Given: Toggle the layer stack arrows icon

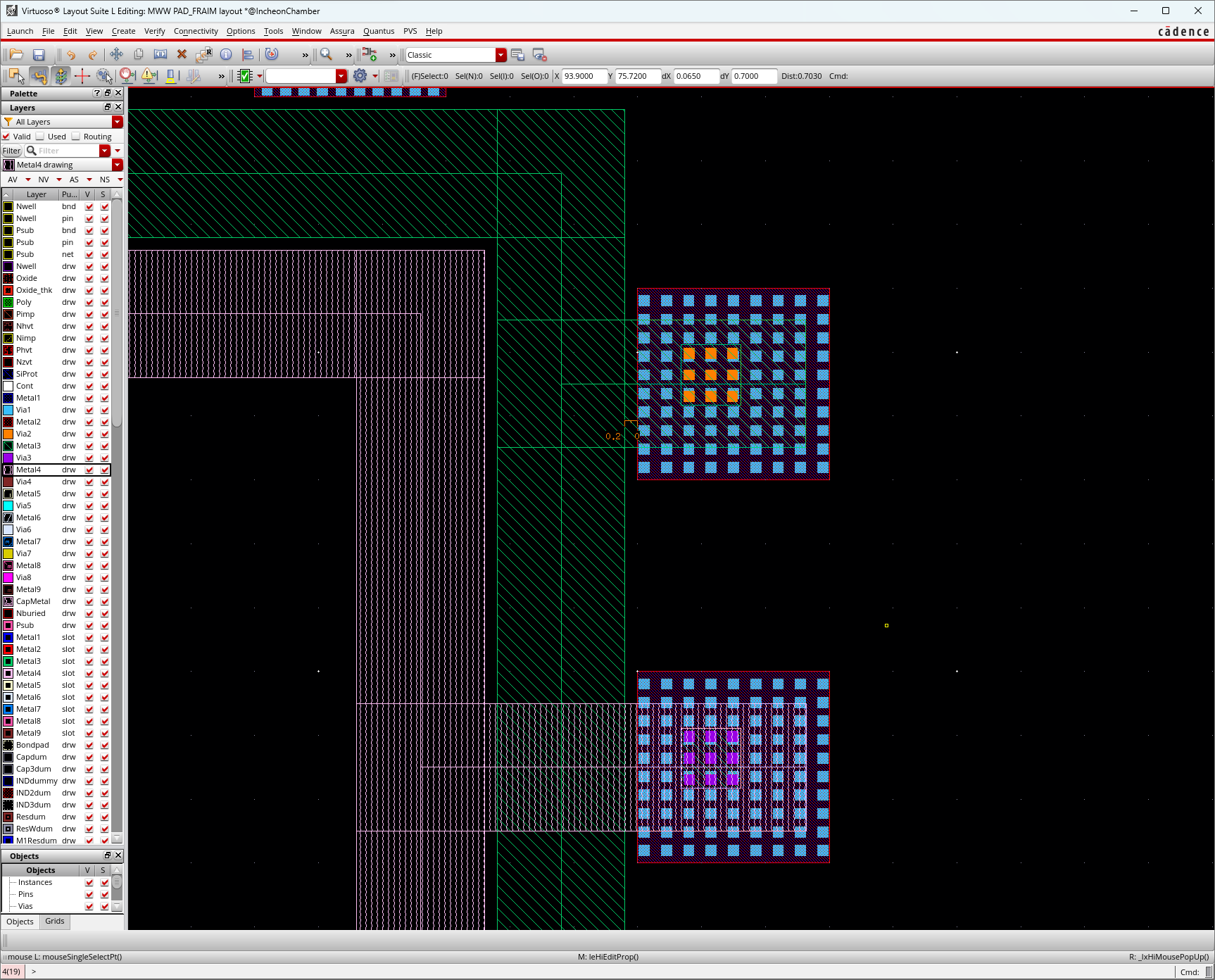Looking at the screenshot, I should [61, 76].
